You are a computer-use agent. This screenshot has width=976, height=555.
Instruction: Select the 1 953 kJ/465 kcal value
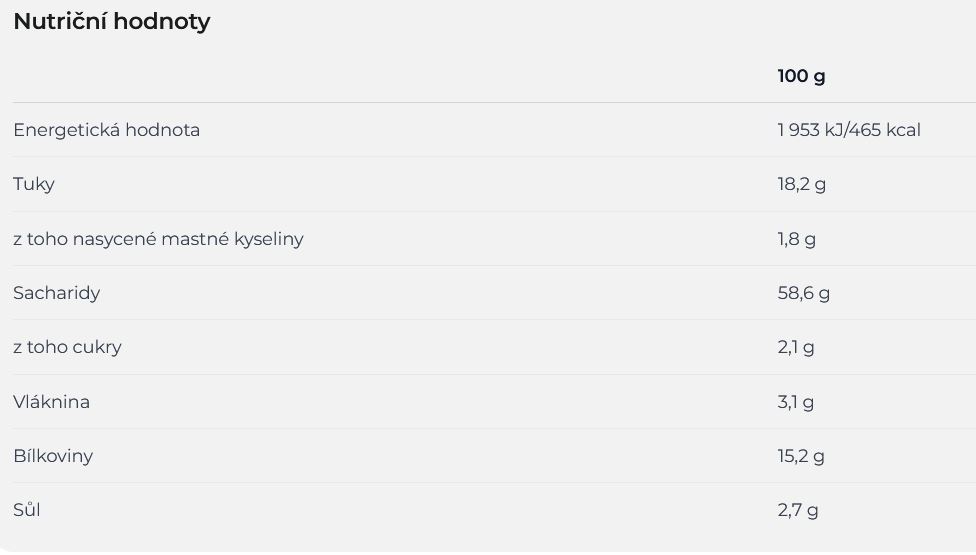(849, 129)
